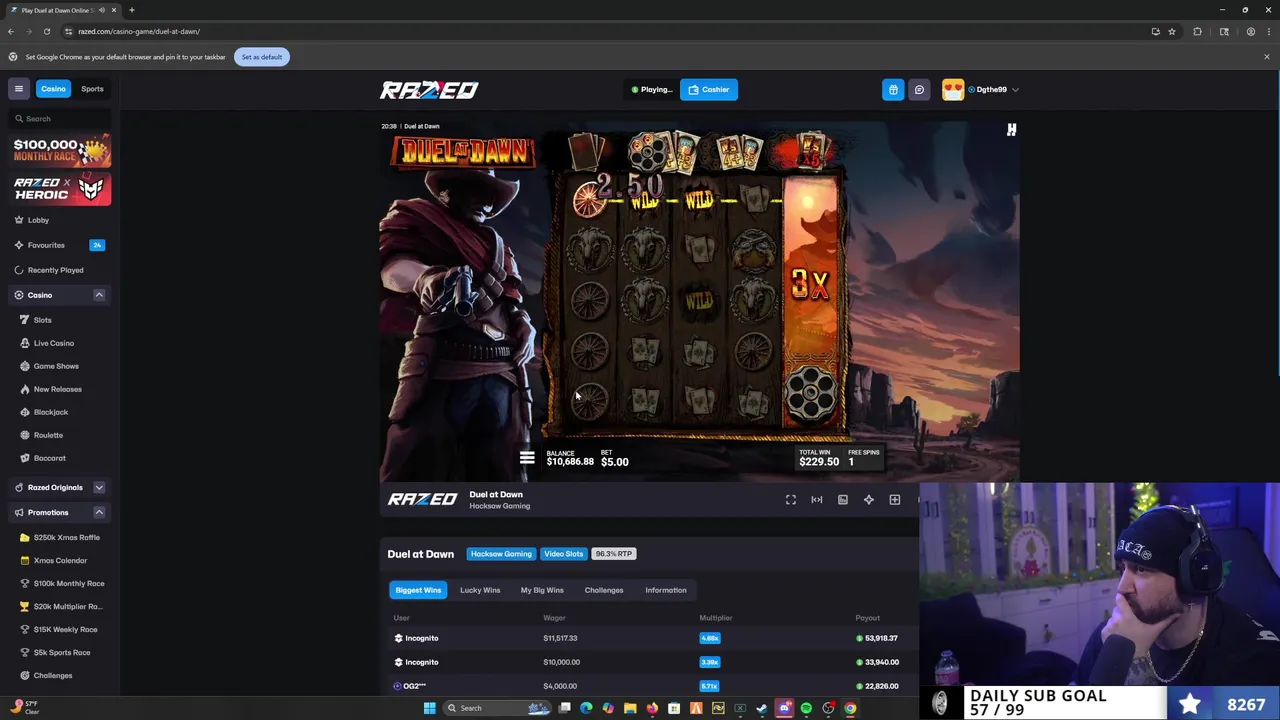1280x720 pixels.
Task: Bookmark this page with star icon
Action: tap(1172, 31)
